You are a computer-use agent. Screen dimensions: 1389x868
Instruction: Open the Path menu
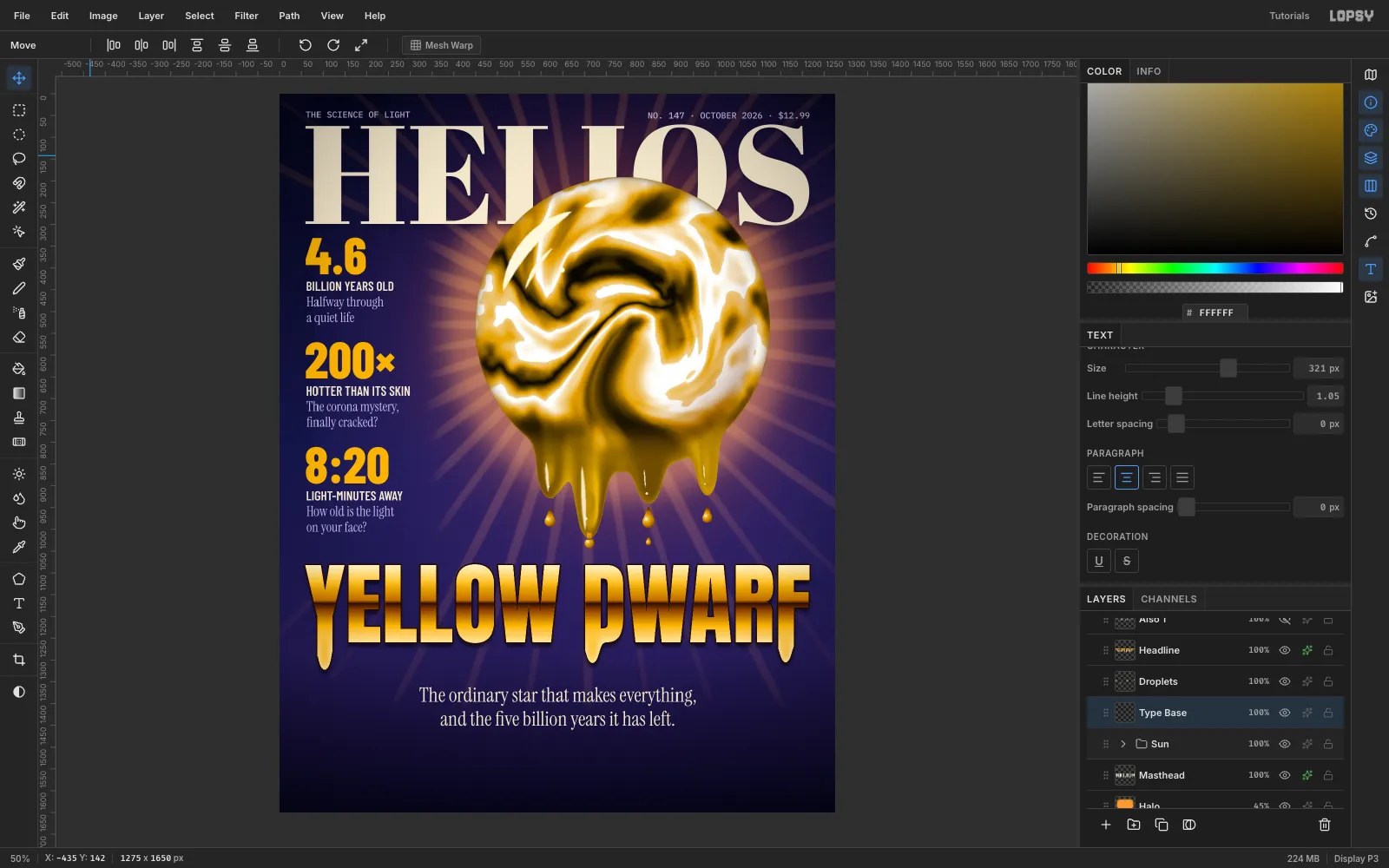click(289, 16)
